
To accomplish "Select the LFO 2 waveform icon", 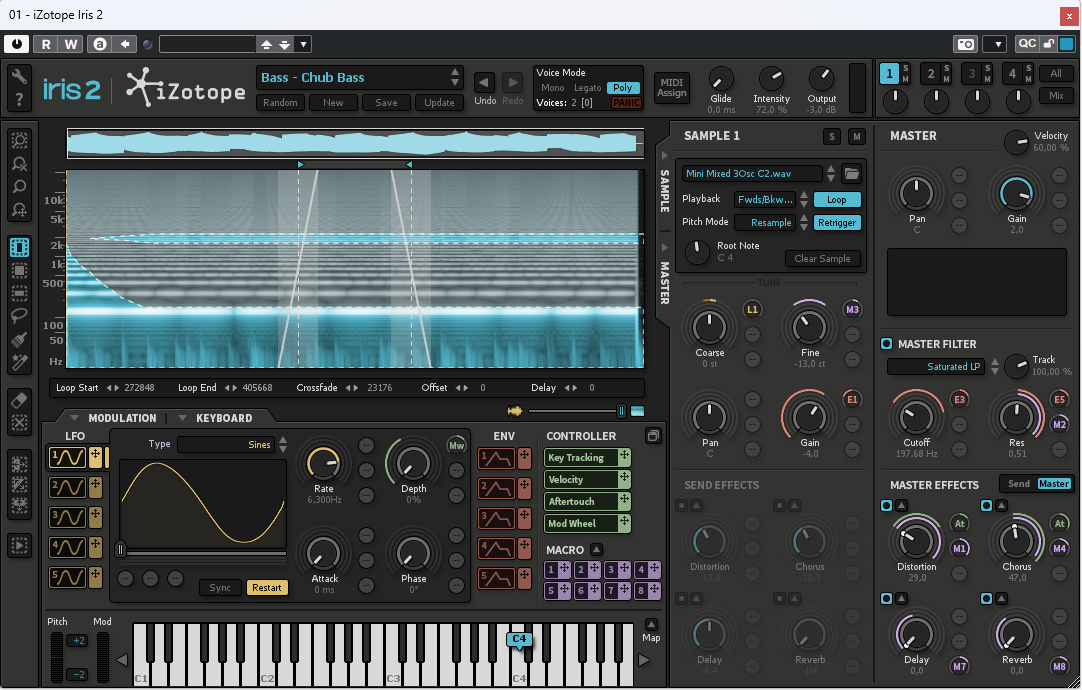I will tap(68, 487).
